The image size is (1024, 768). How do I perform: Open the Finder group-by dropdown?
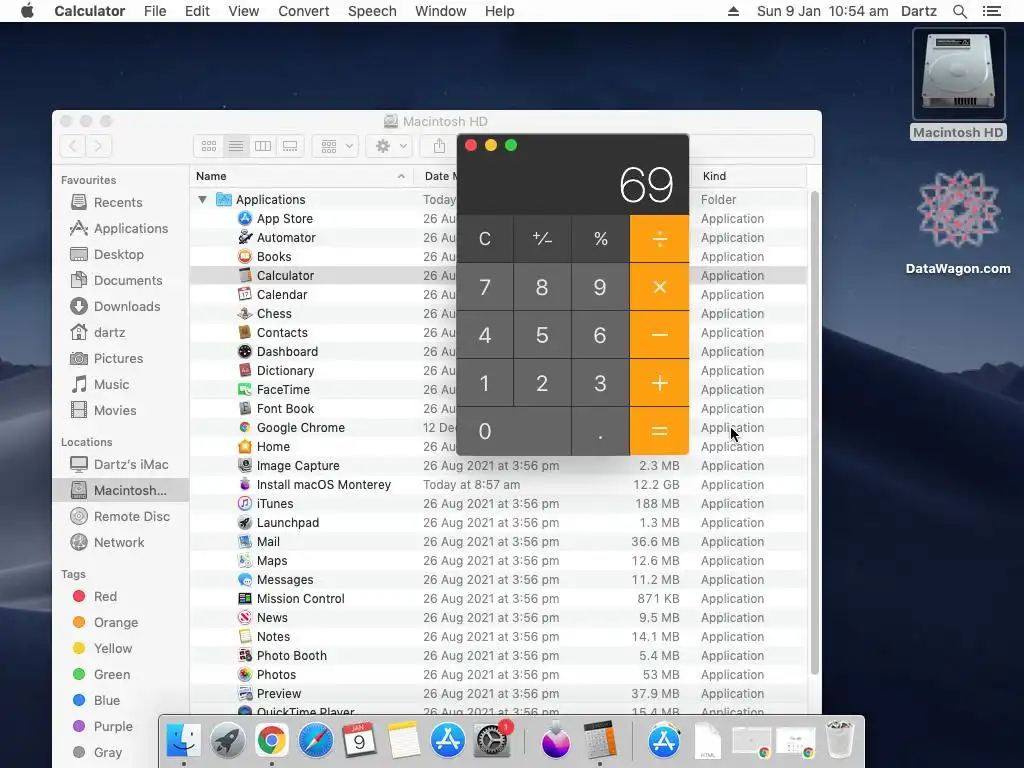coord(336,146)
